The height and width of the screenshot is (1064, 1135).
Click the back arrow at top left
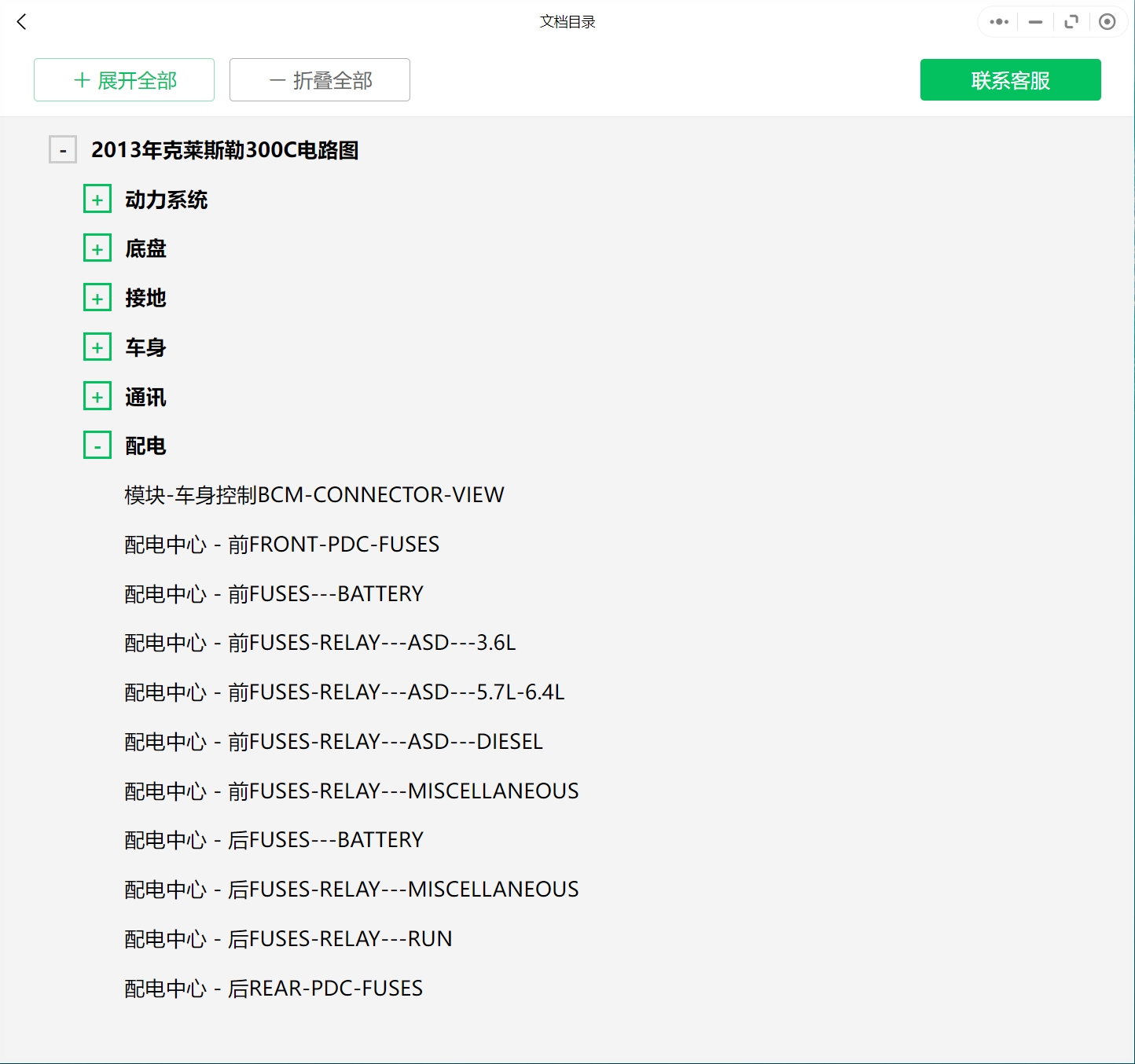pyautogui.click(x=21, y=22)
